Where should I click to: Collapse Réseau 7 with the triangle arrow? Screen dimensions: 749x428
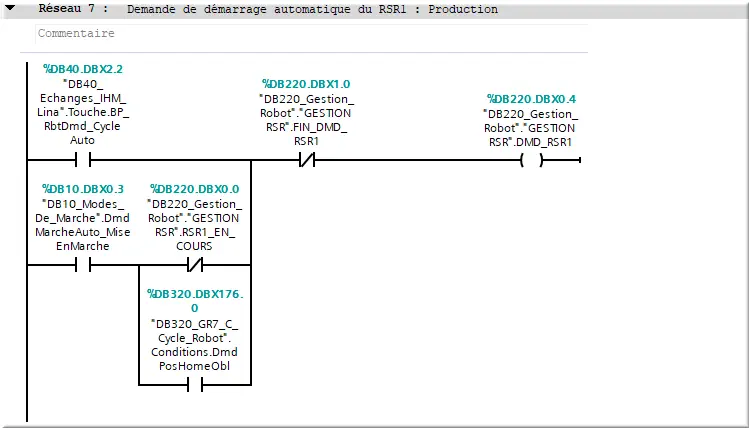[10, 8]
